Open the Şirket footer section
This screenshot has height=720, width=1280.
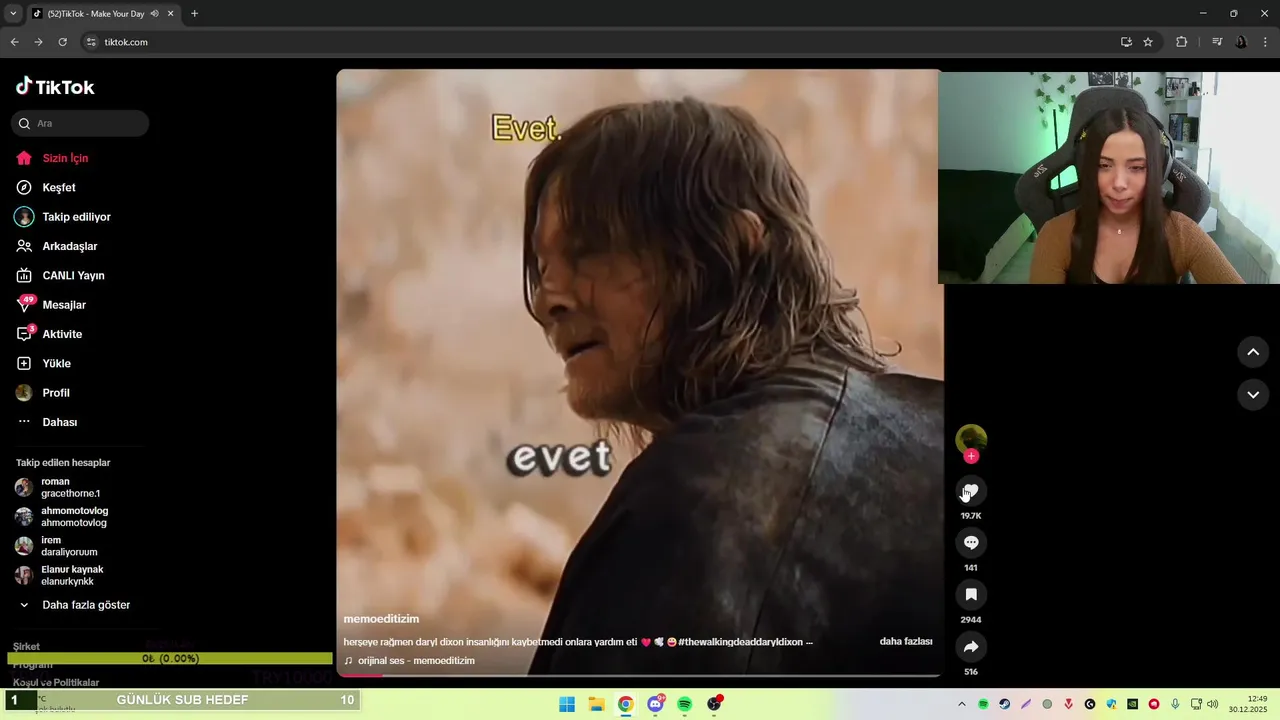tap(26, 647)
